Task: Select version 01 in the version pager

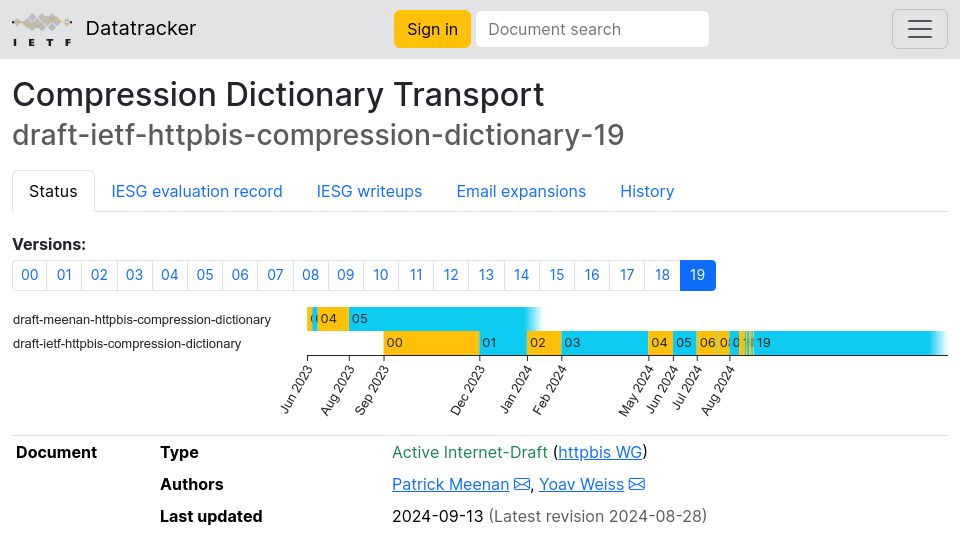Action: pos(64,275)
